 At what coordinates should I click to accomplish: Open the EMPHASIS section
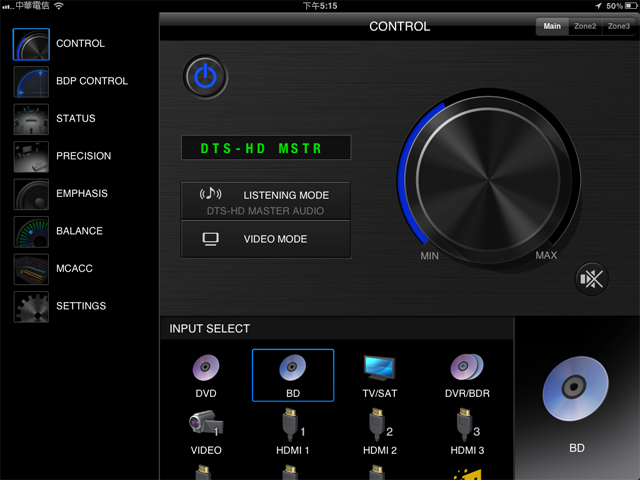click(x=82, y=193)
